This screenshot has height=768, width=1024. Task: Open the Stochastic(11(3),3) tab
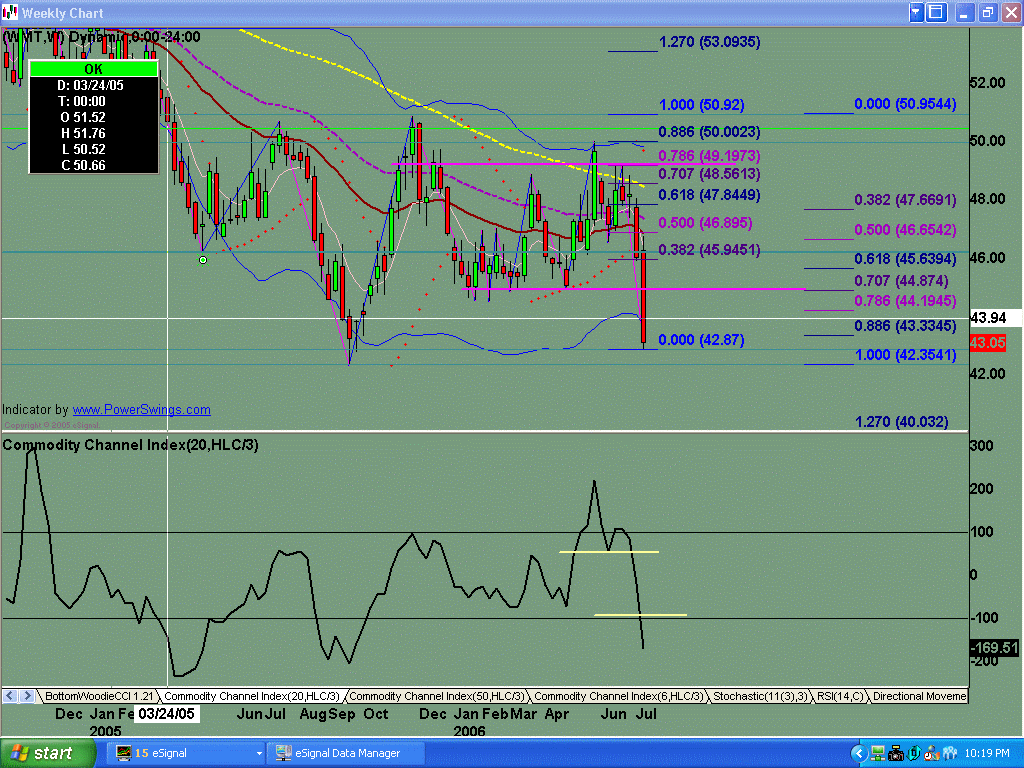point(760,696)
